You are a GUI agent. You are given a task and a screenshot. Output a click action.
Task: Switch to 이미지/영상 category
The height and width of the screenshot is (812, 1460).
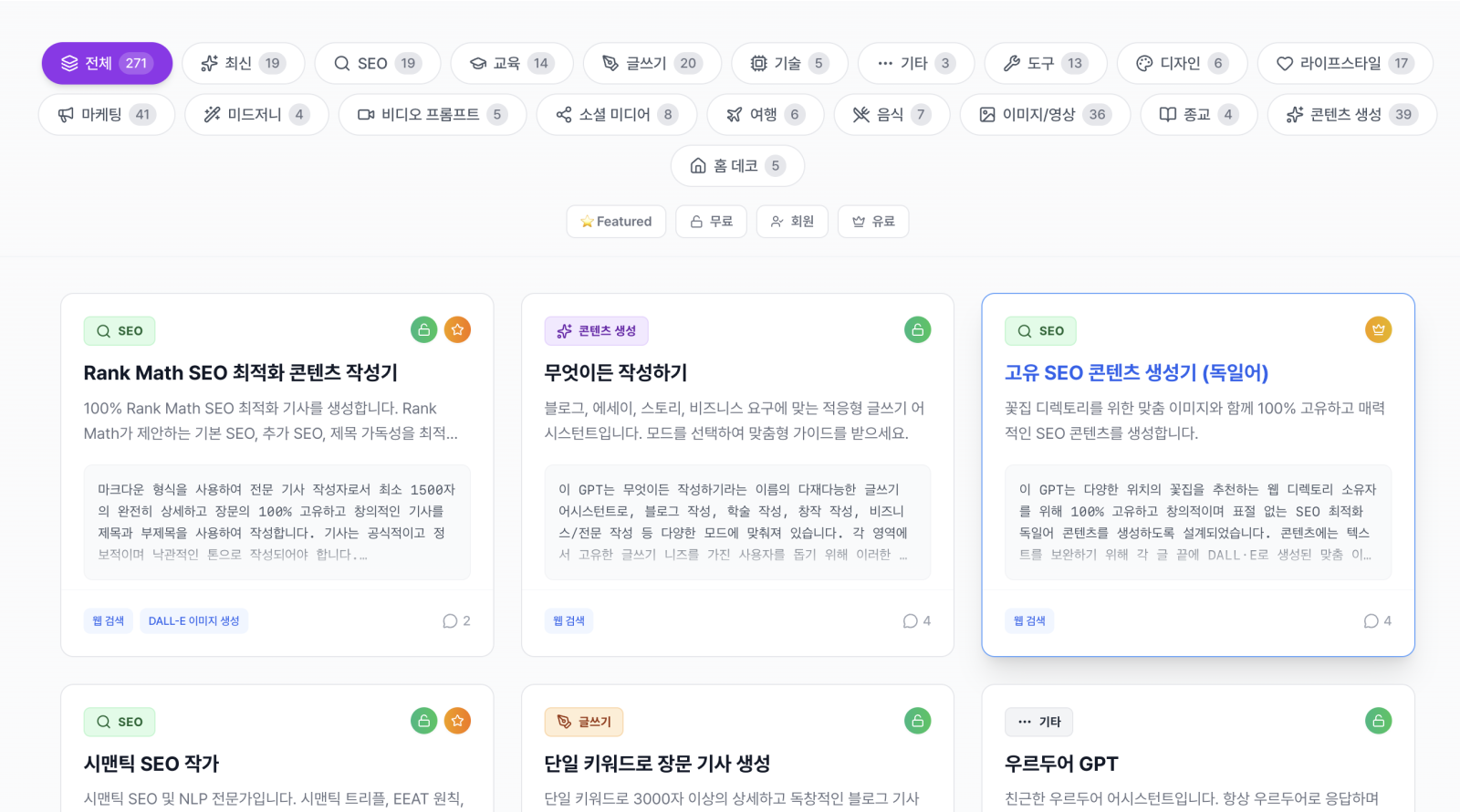1044,115
